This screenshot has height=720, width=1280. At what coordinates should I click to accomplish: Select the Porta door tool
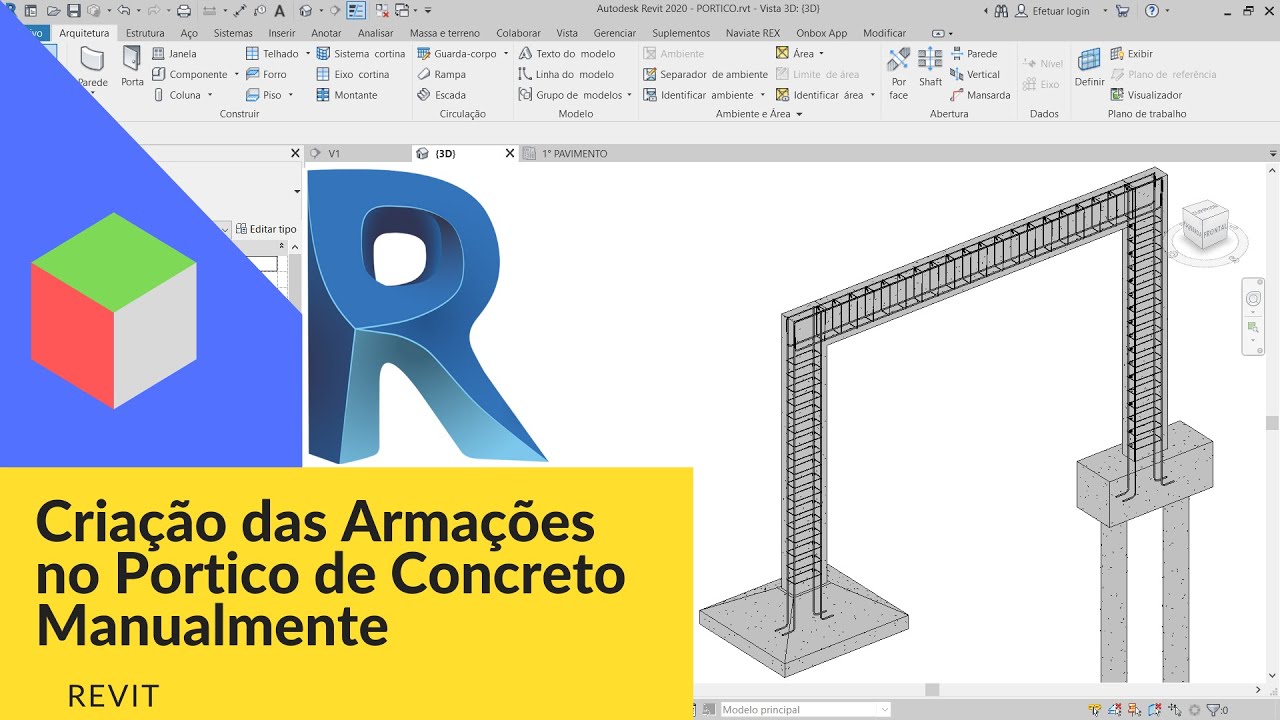pos(132,66)
